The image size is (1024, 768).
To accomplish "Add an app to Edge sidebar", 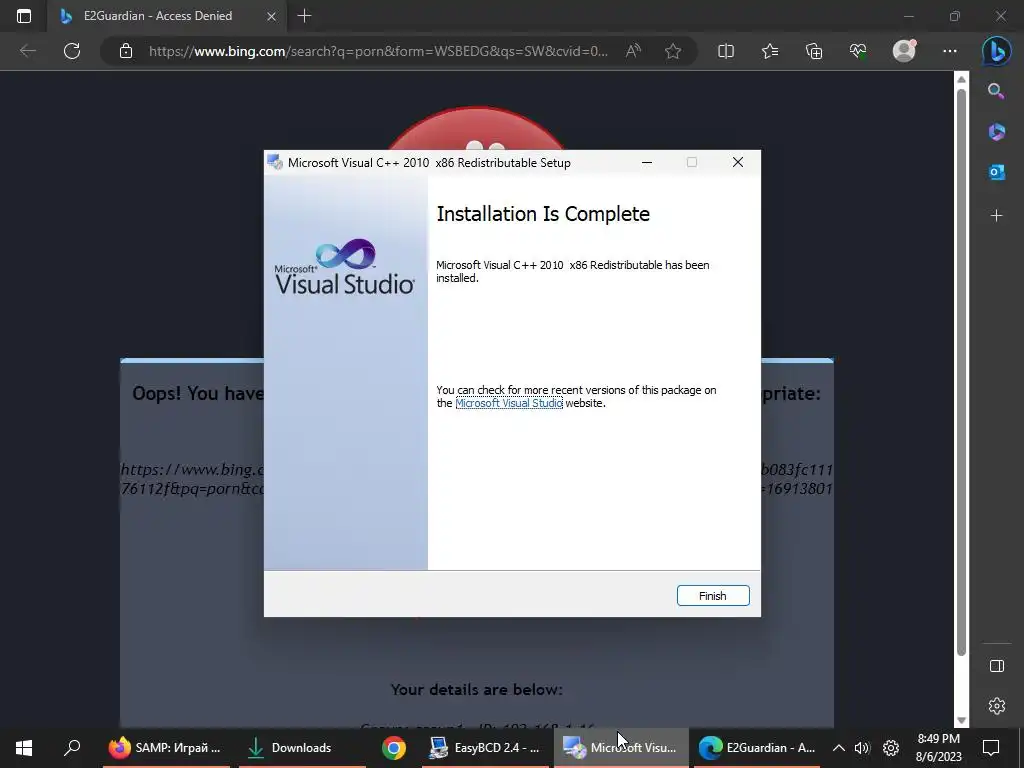I will pos(996,216).
